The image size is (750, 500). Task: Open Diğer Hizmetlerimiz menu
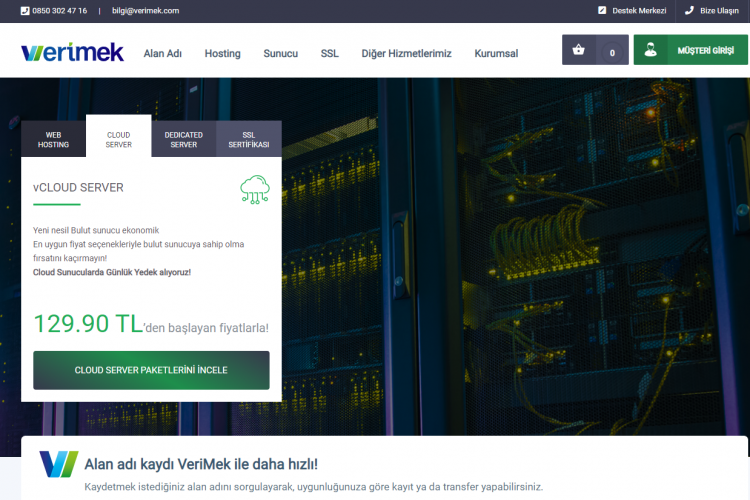407,54
